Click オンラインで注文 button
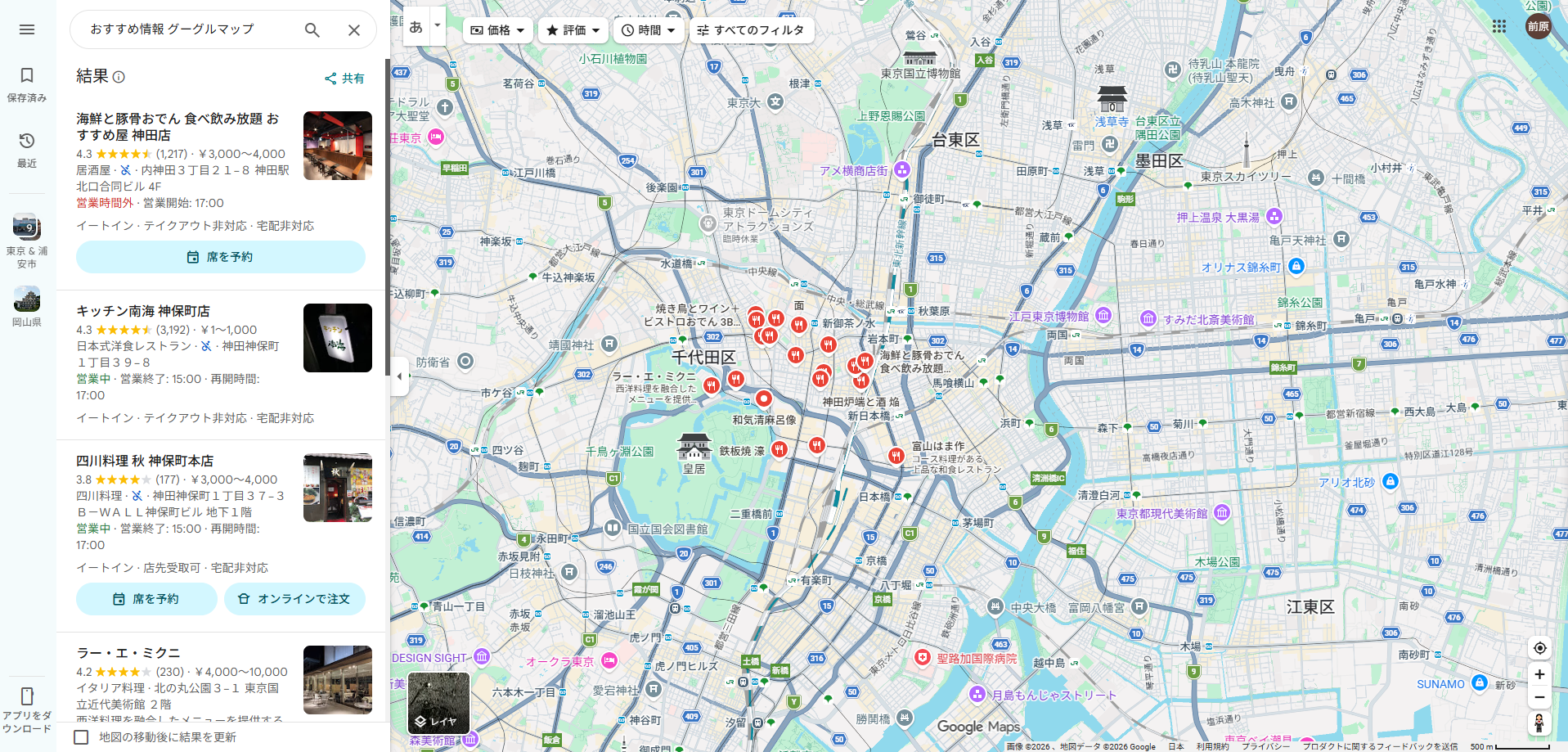 tap(294, 599)
